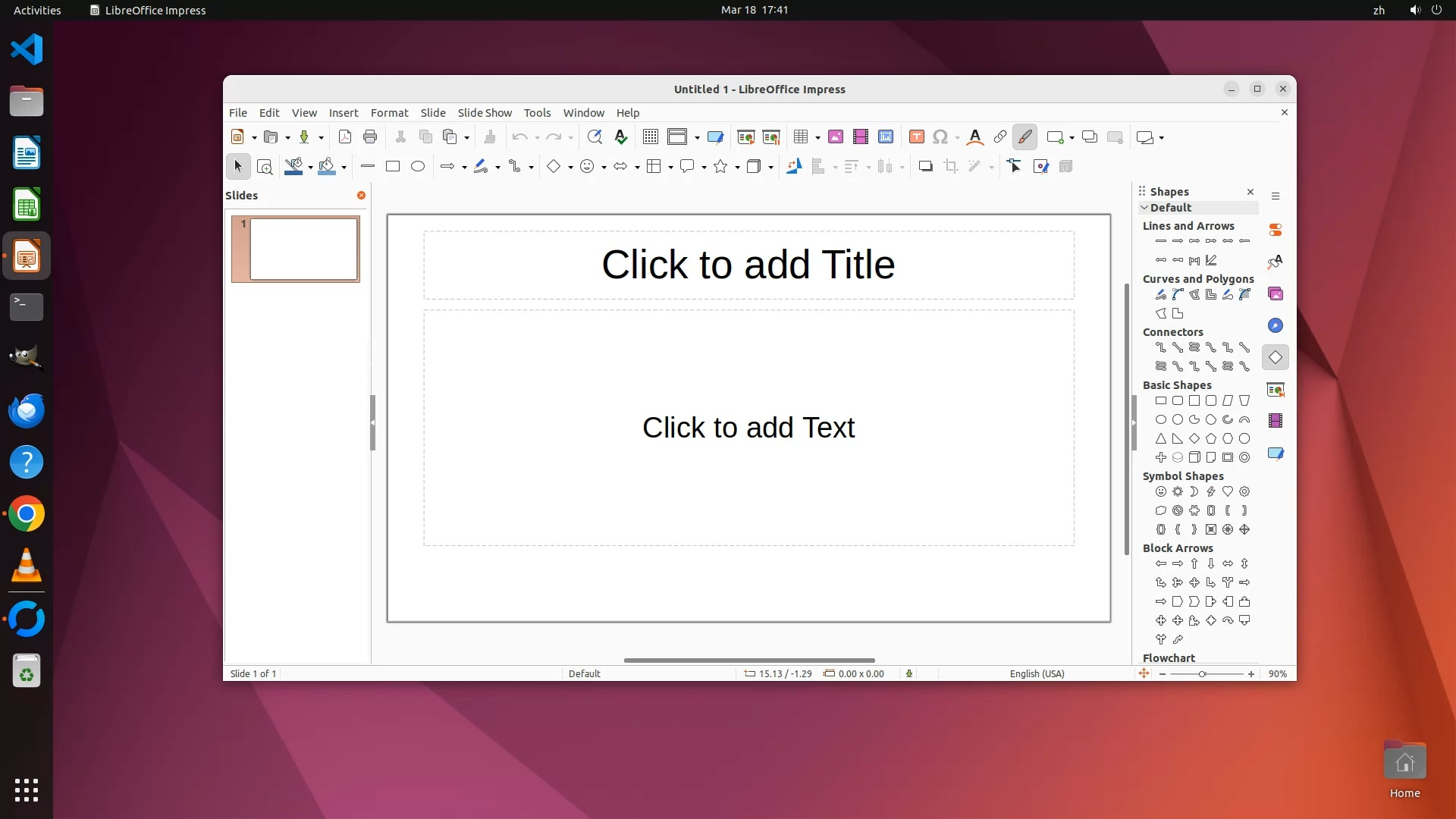Toggle the Show Draw Functions button
The height and width of the screenshot is (819, 1456).
pos(1025,137)
